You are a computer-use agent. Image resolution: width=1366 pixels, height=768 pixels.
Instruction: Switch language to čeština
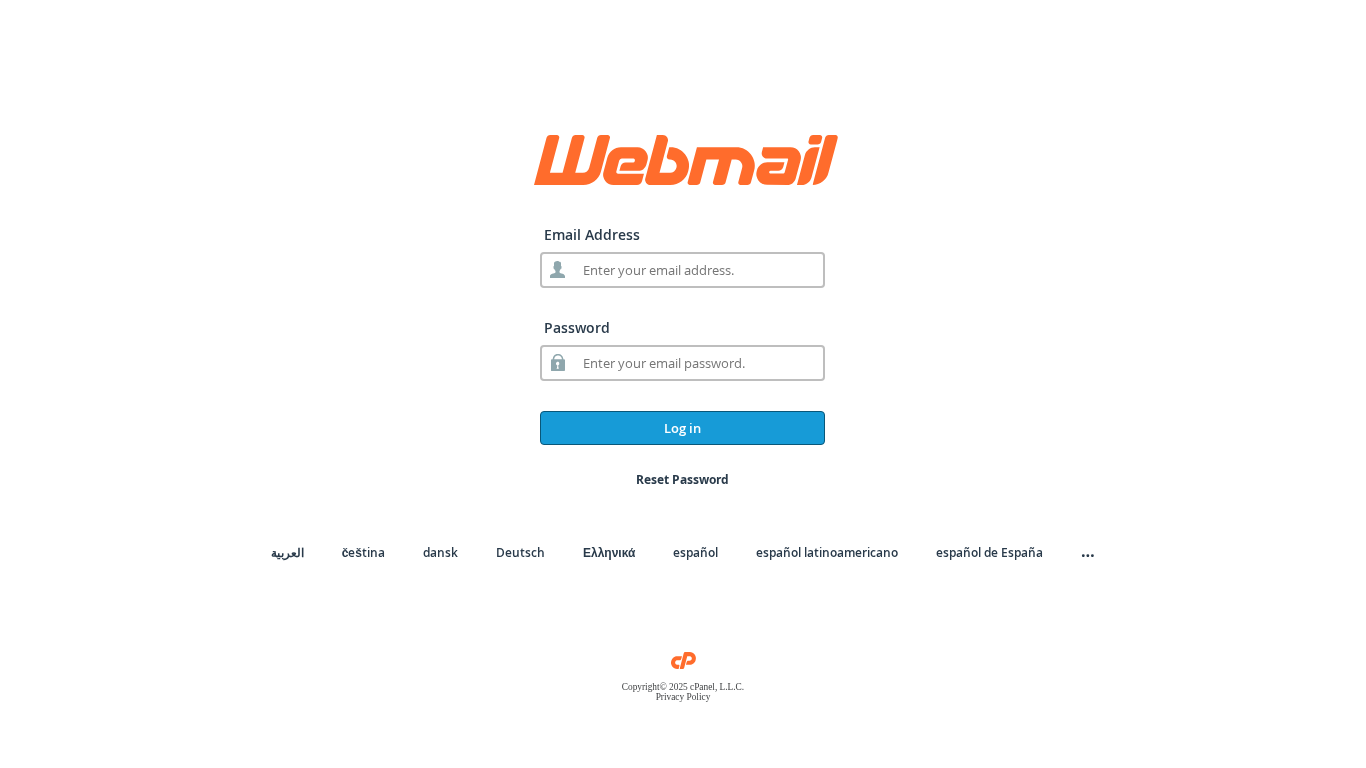(x=363, y=553)
